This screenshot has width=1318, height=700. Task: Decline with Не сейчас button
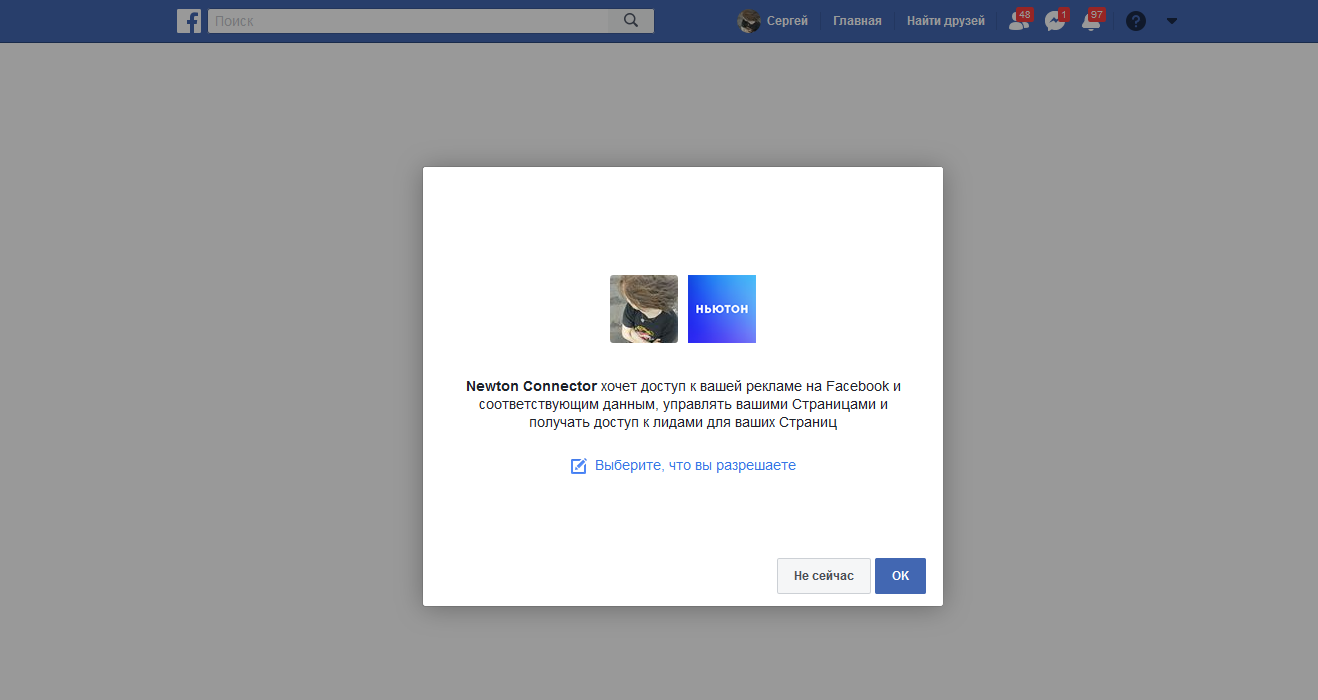tap(824, 576)
